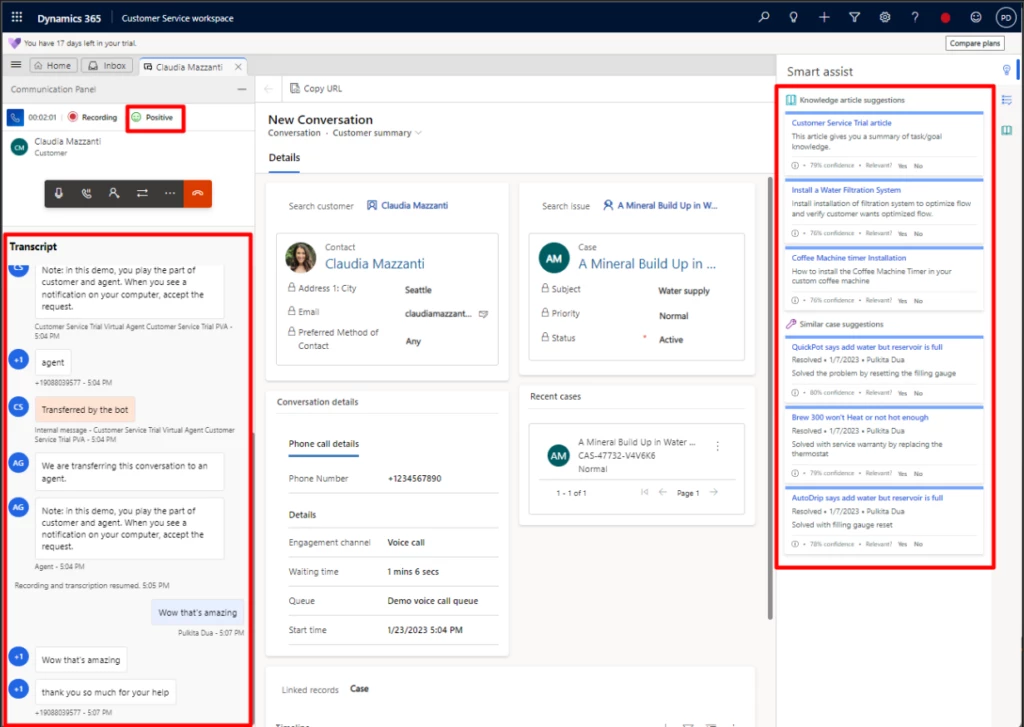The width and height of the screenshot is (1024, 727).
Task: Mark Install a Water Filtration System irrelevant No
Action: [x=918, y=233]
